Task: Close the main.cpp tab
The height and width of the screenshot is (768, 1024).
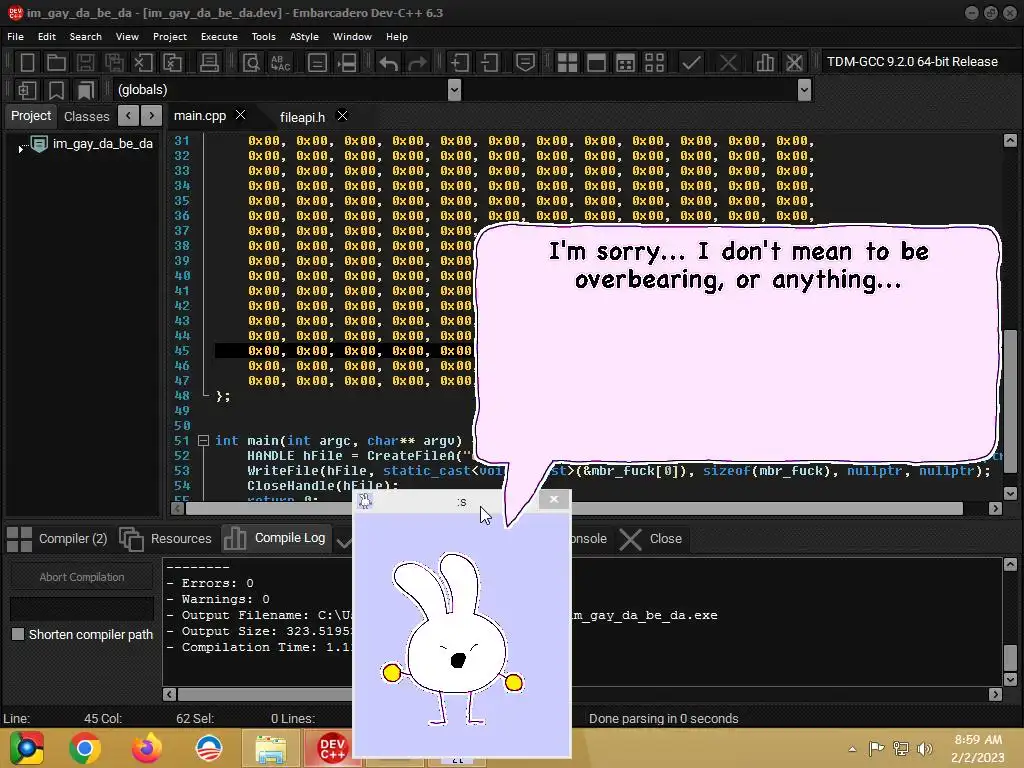Action: pyautogui.click(x=240, y=115)
